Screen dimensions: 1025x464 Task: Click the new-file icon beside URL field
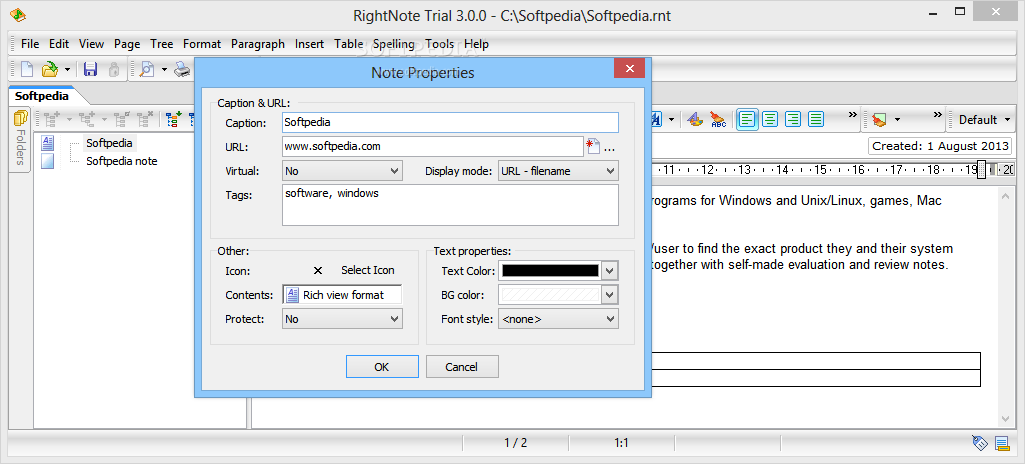tap(593, 146)
